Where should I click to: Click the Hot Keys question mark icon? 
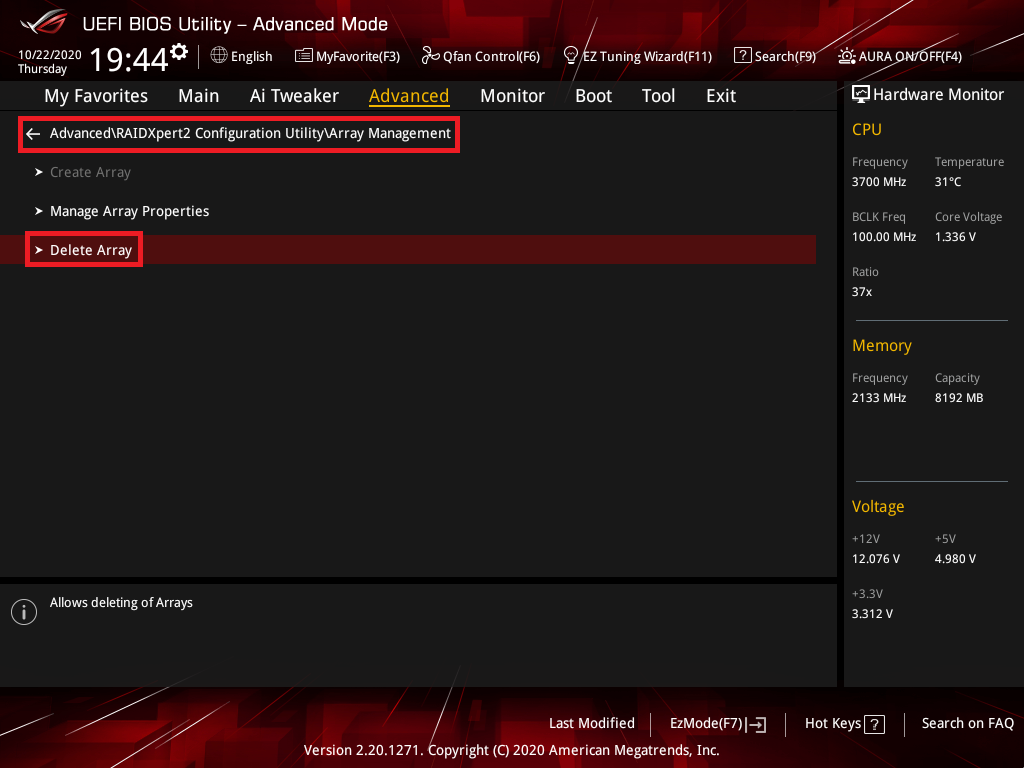pos(874,725)
